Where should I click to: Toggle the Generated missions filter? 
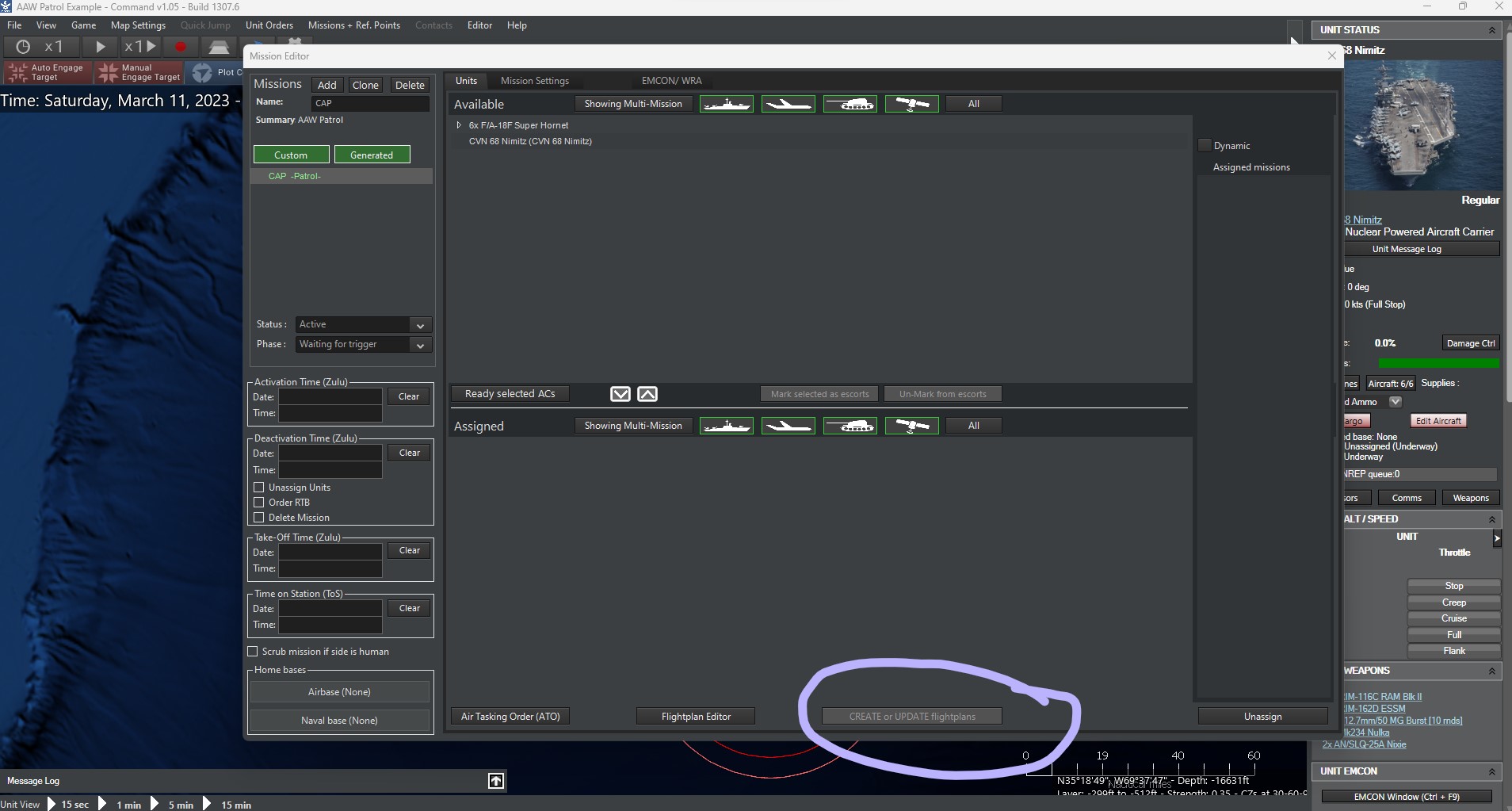(x=372, y=155)
